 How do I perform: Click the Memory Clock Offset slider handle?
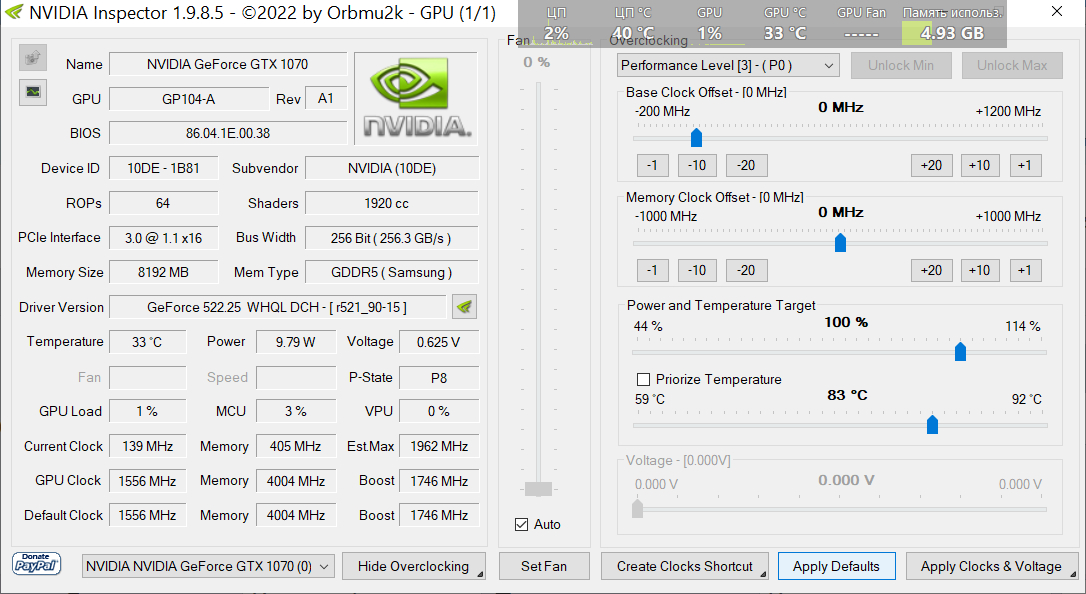840,242
